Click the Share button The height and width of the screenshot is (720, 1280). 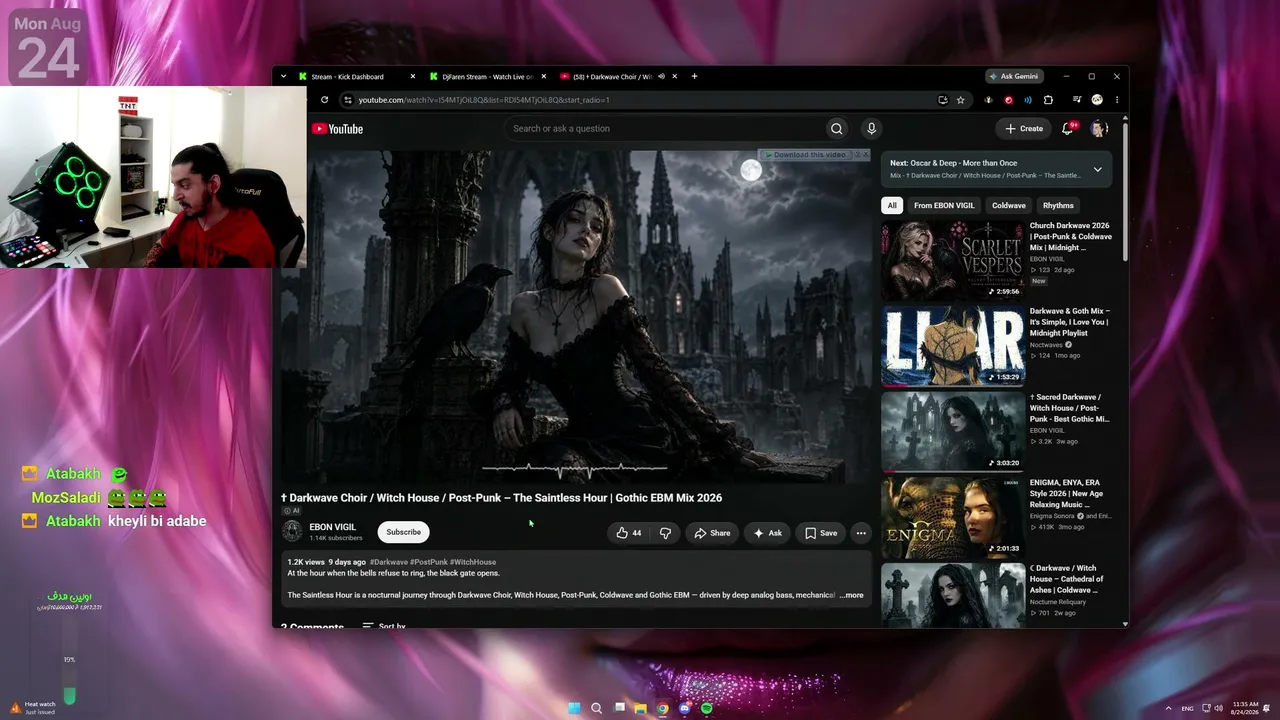point(712,533)
